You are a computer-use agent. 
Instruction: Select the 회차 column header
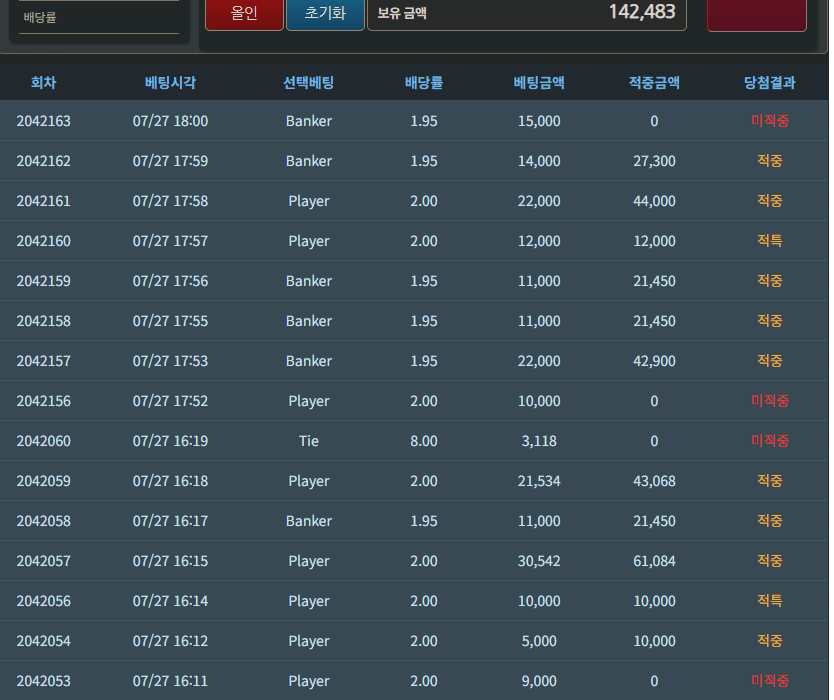click(x=44, y=82)
